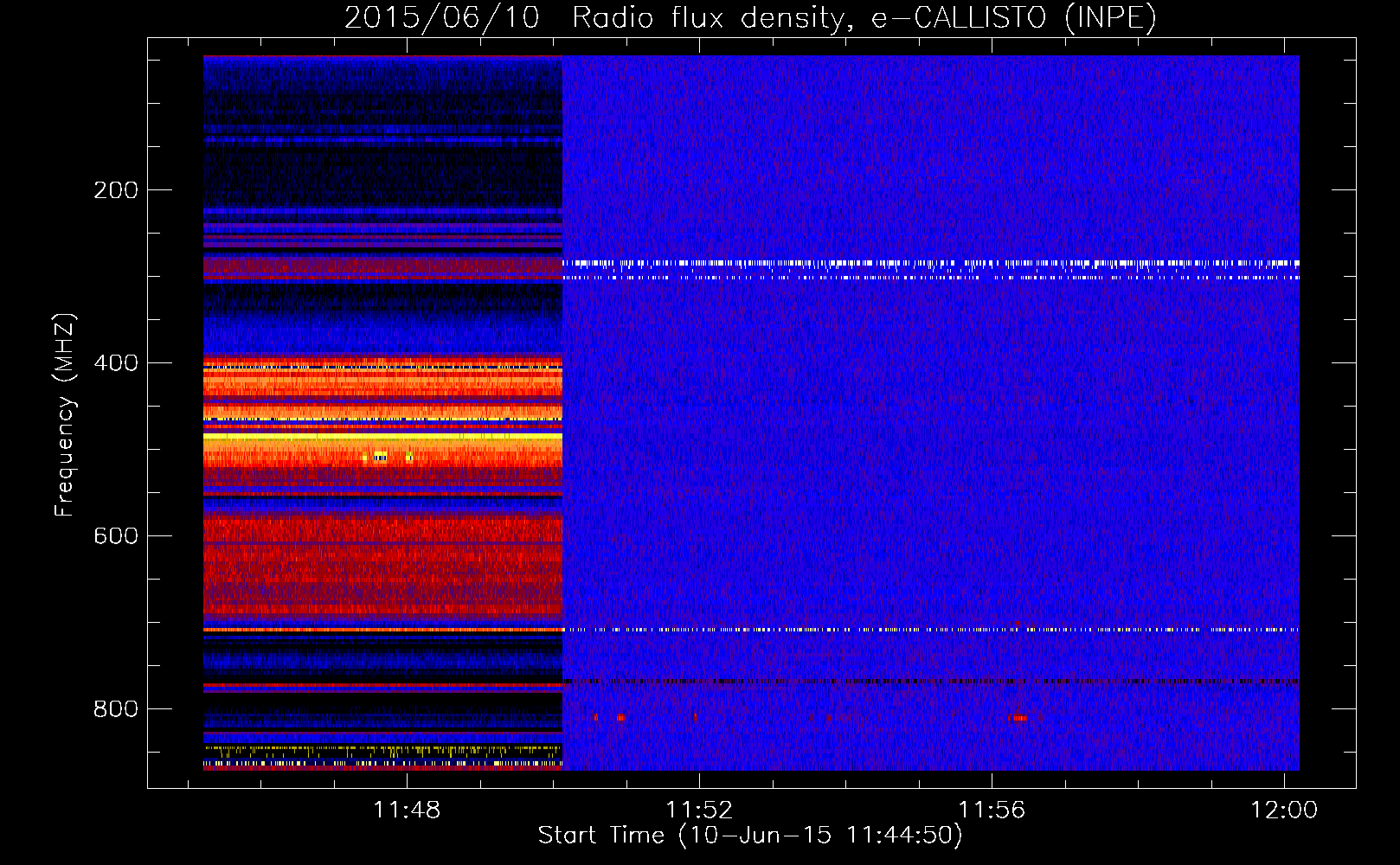Viewport: 1400px width, 865px height.
Task: Click the 12:00 time tick label
Action: (1284, 810)
